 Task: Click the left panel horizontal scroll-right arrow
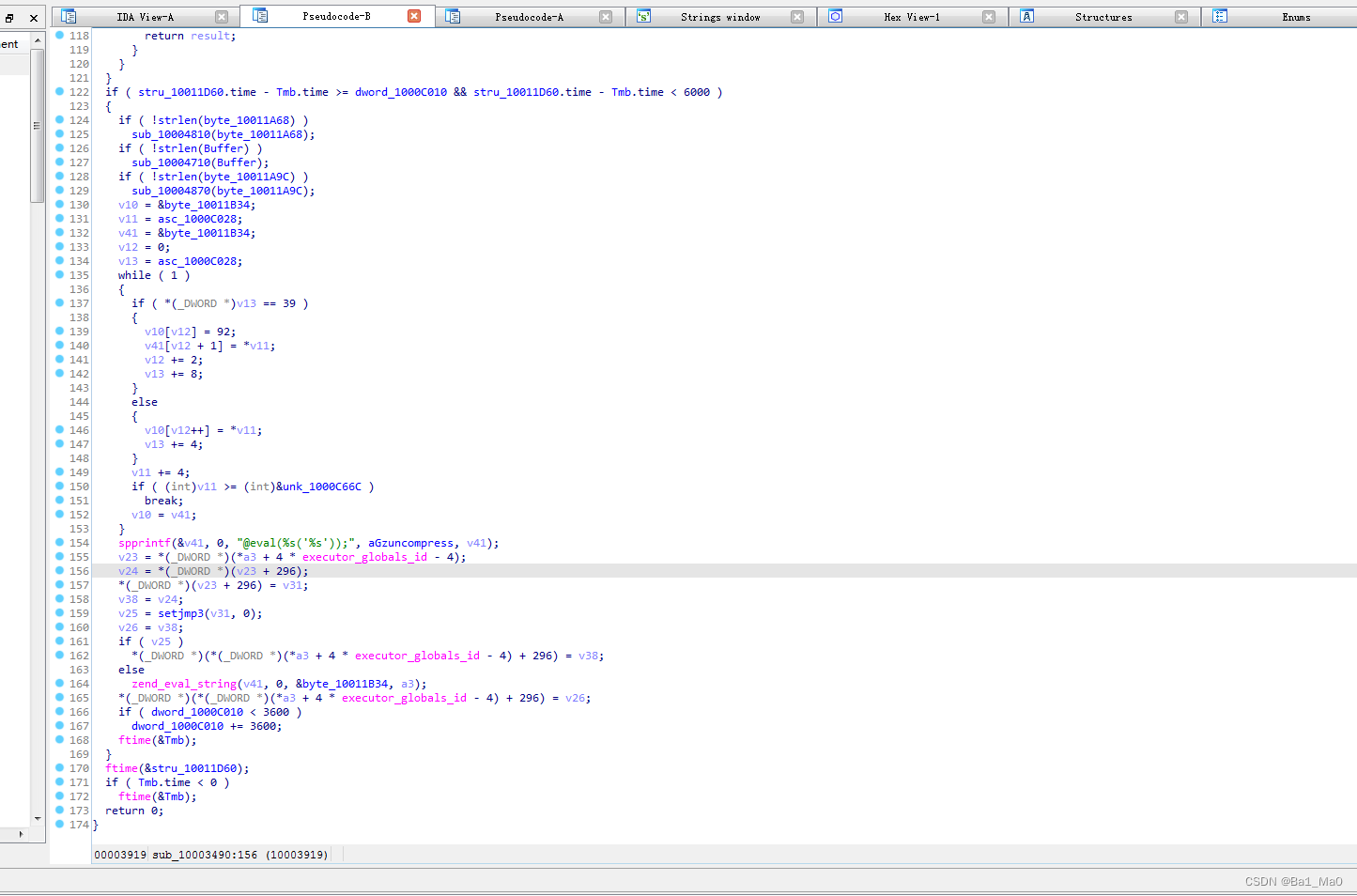click(x=21, y=834)
